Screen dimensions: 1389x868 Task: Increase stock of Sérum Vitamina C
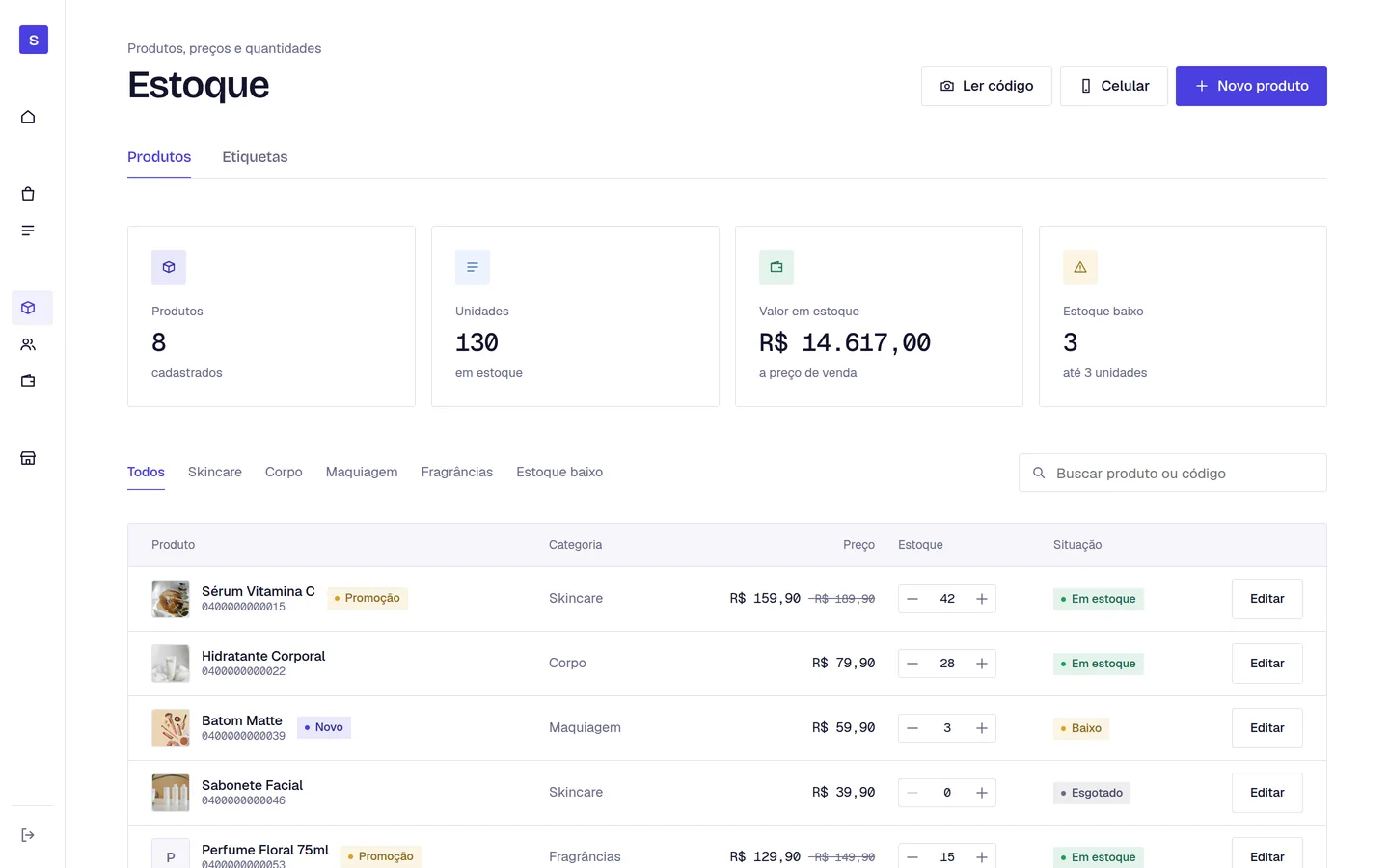pyautogui.click(x=982, y=599)
